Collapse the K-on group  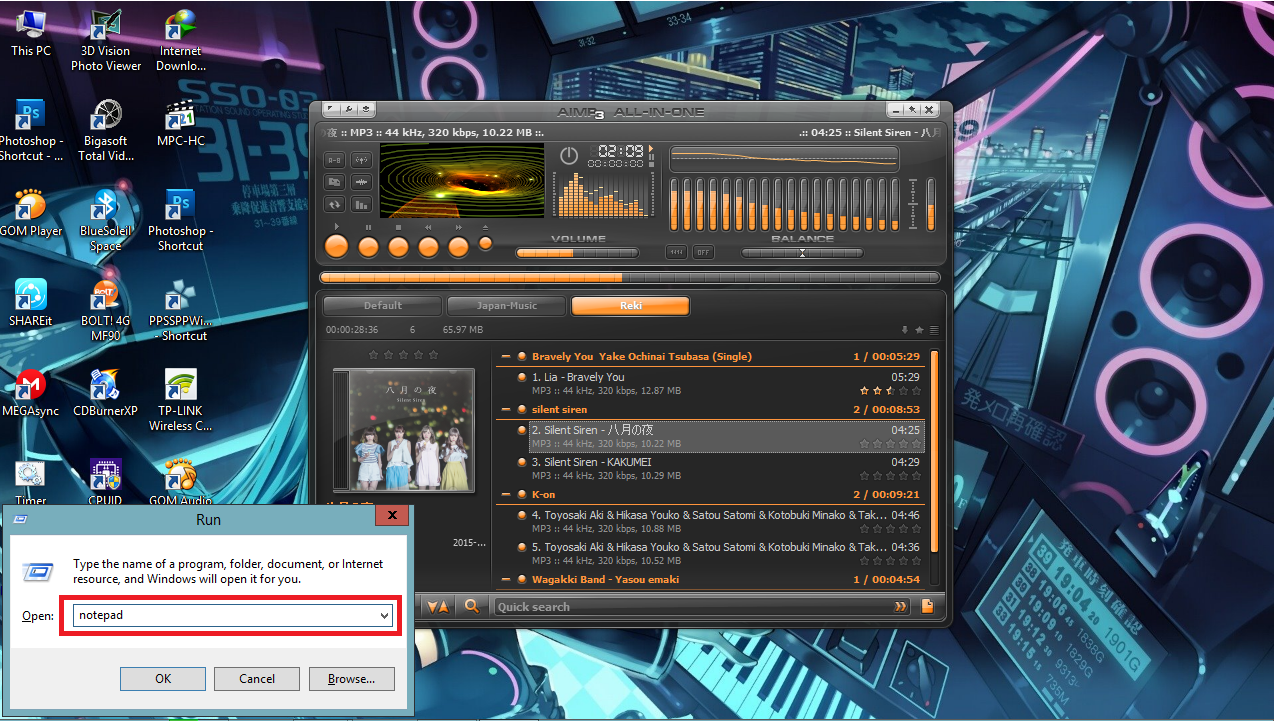coord(508,494)
